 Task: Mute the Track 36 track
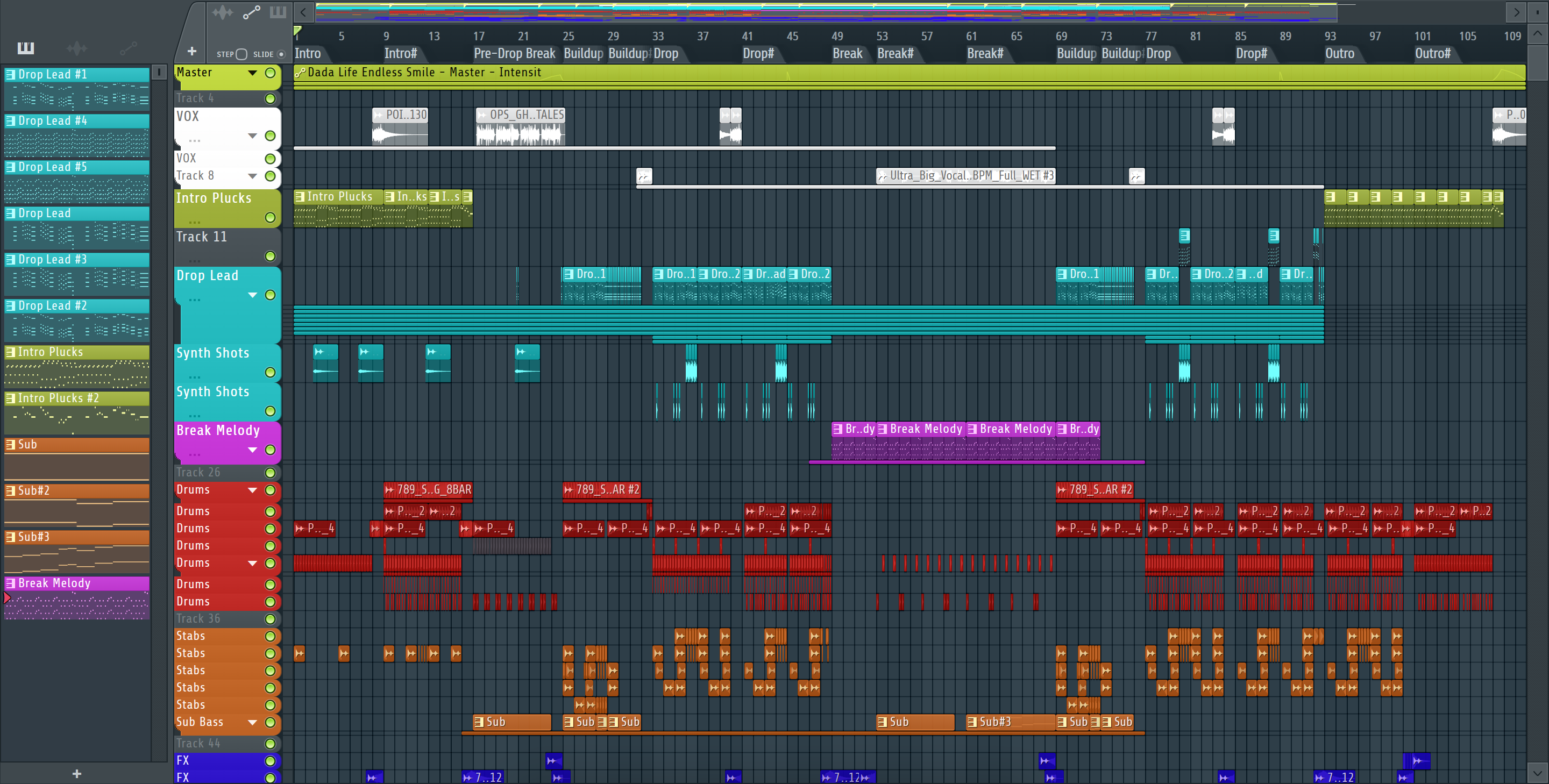[x=271, y=619]
